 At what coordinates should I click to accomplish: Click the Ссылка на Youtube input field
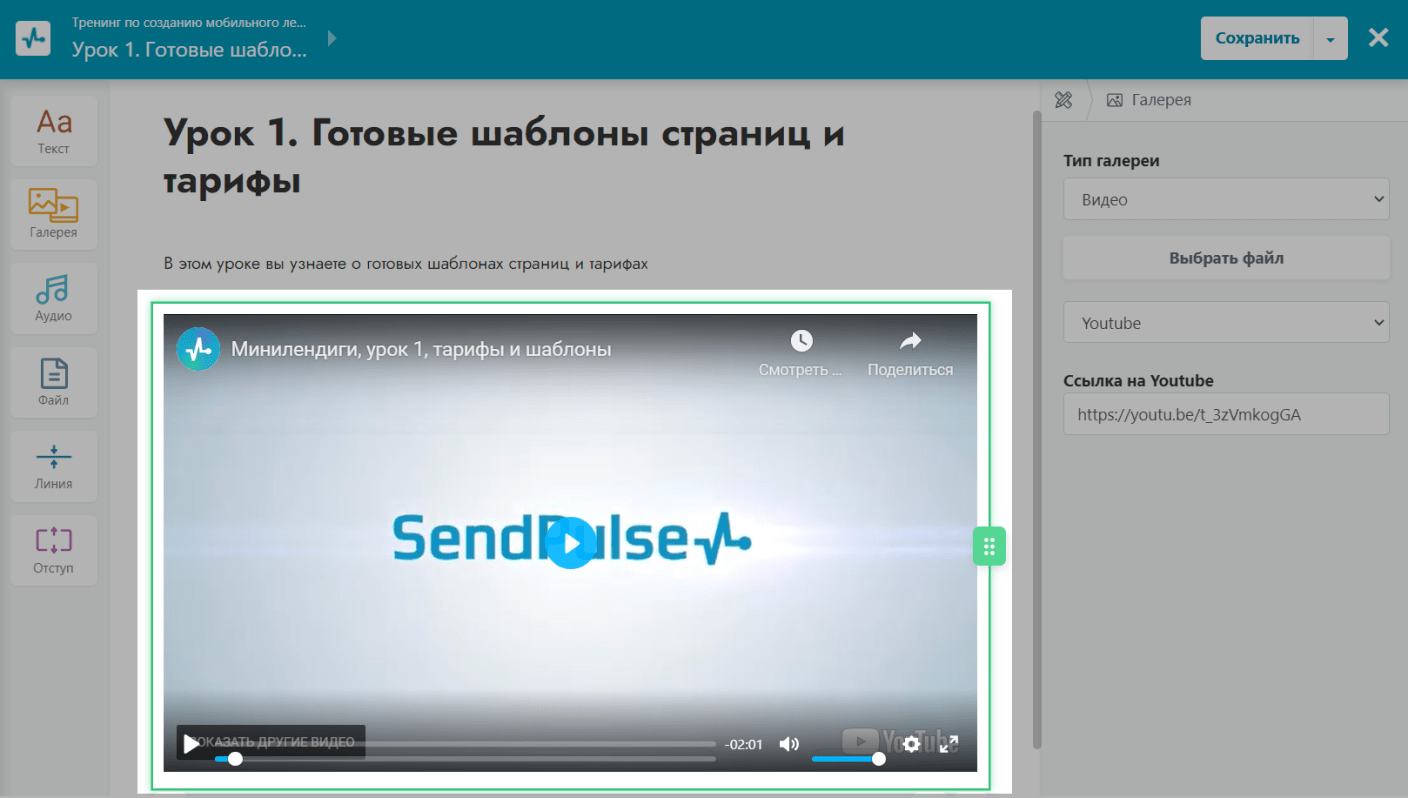click(x=1226, y=414)
